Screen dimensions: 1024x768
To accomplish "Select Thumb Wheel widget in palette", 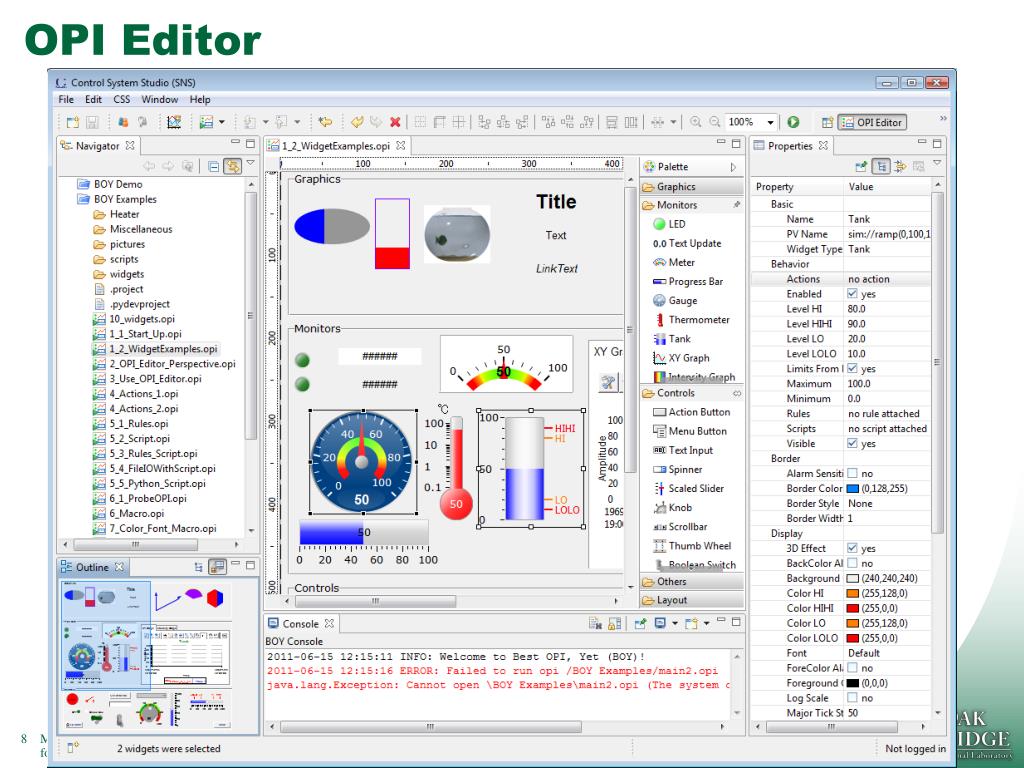I will (x=692, y=546).
